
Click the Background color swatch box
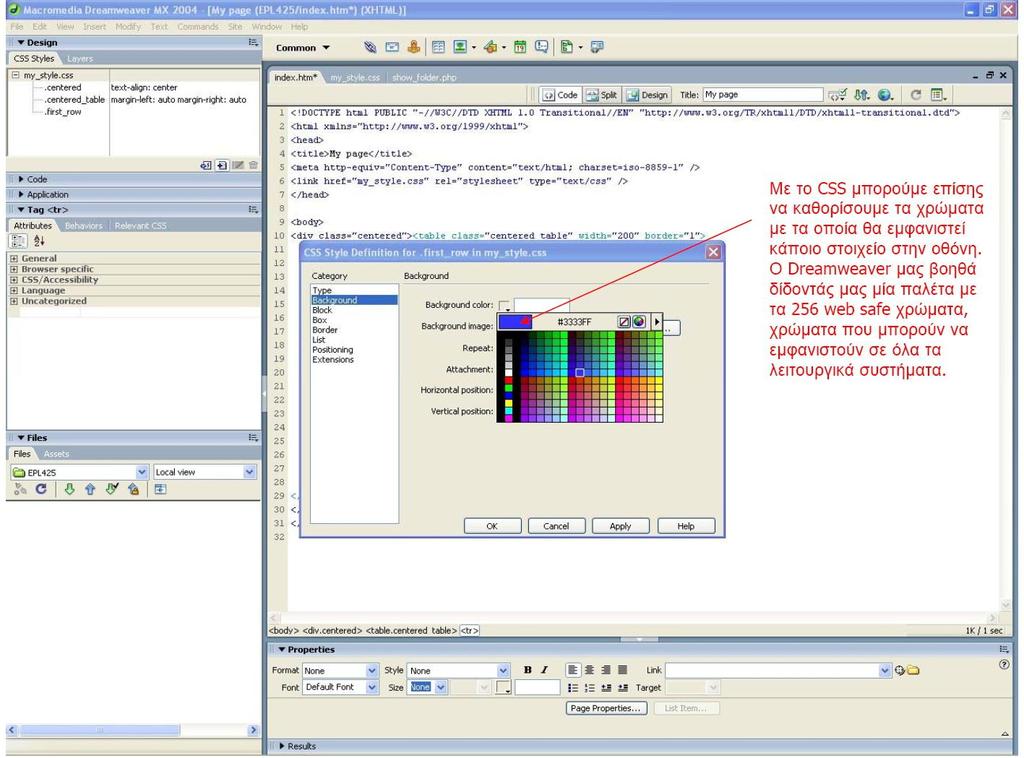tap(504, 306)
